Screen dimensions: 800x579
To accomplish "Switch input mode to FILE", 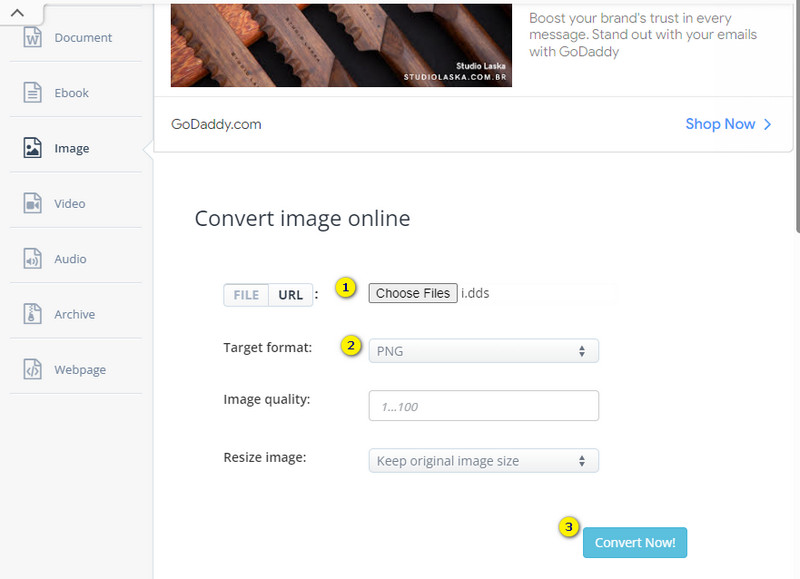I will pos(246,295).
